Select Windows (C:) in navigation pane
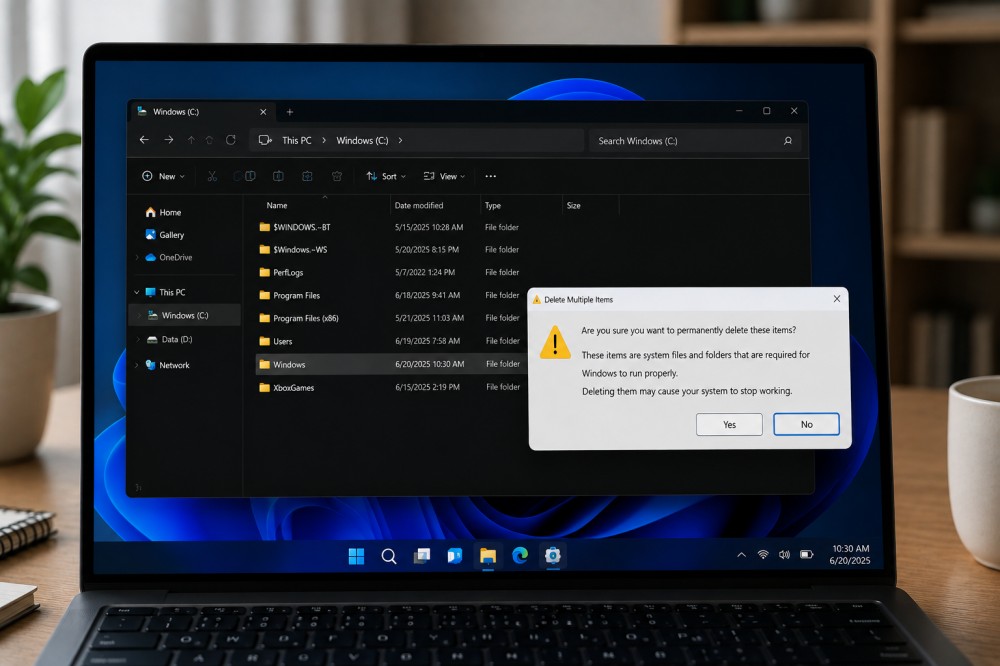The height and width of the screenshot is (666, 1000). pyautogui.click(x=185, y=315)
